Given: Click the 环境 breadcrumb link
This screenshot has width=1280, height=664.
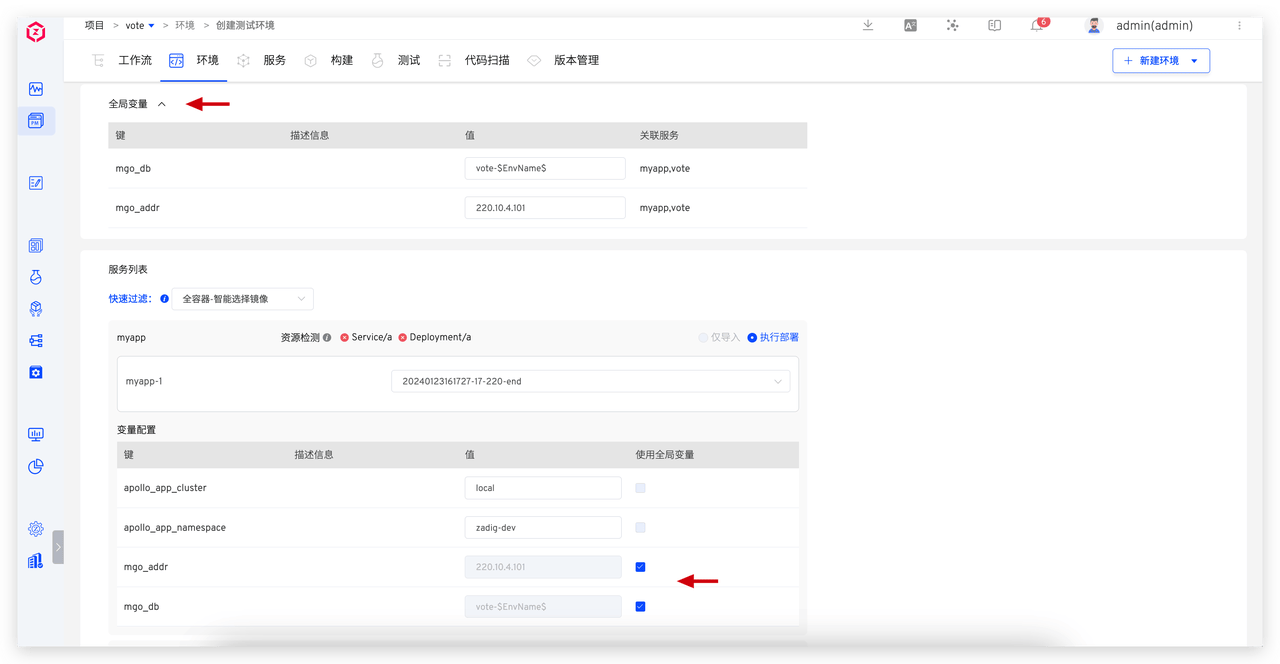Looking at the screenshot, I should [186, 25].
